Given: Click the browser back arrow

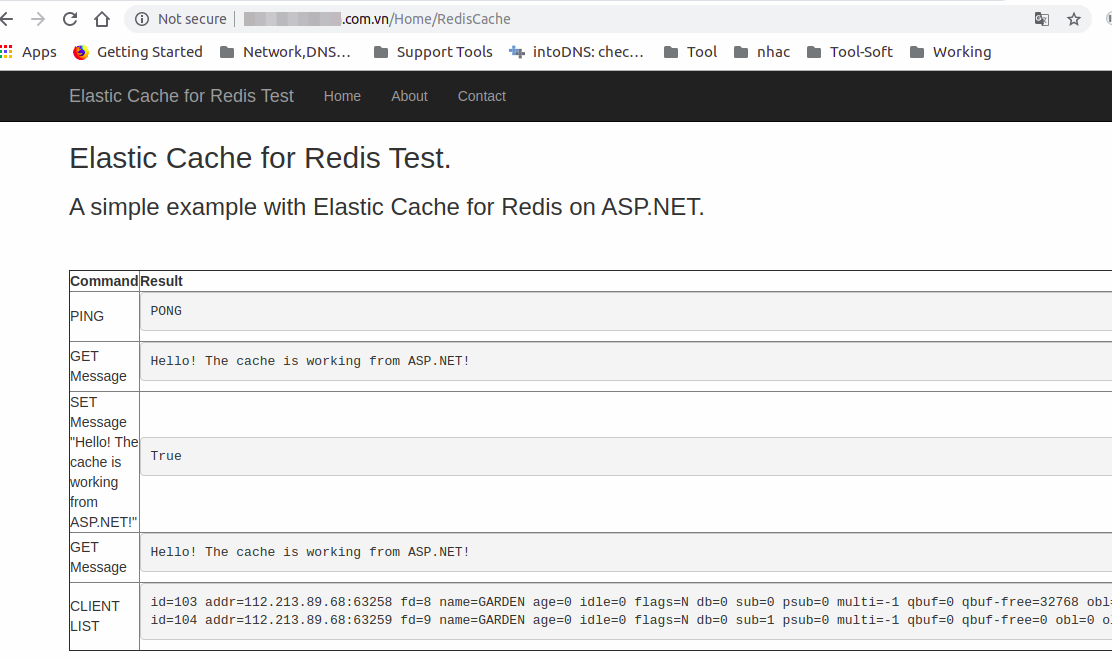Looking at the screenshot, I should click(6, 19).
